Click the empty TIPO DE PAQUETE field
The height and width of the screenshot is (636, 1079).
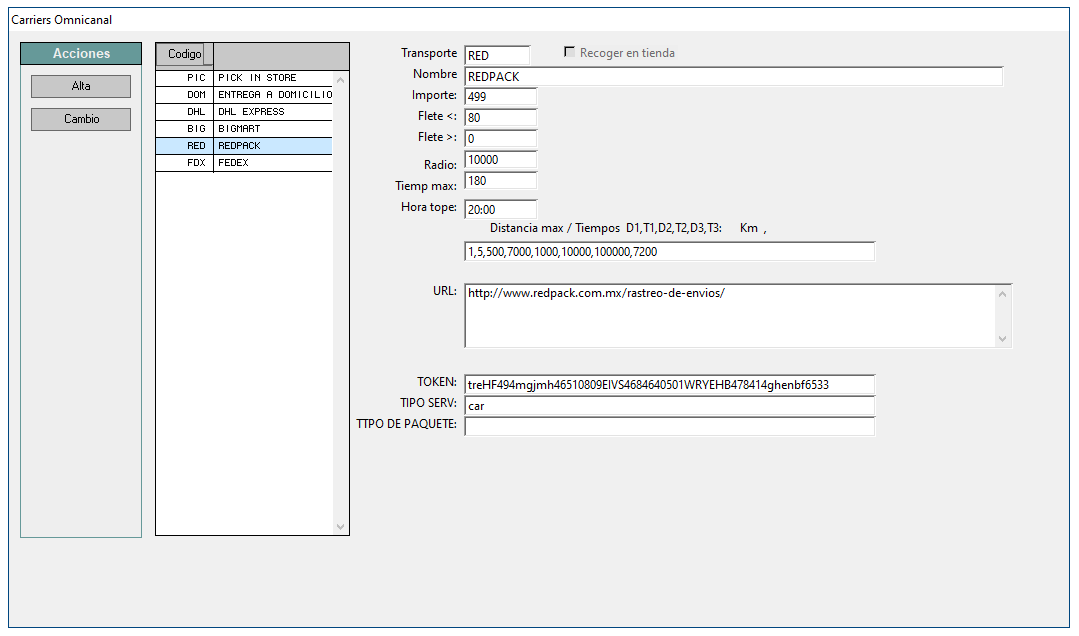[670, 427]
